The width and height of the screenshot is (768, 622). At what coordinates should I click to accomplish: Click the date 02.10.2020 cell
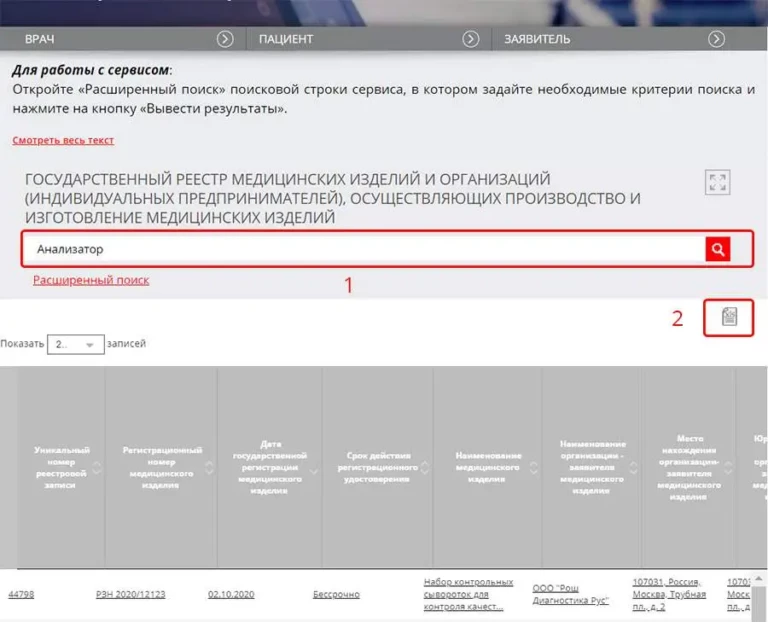pos(231,595)
